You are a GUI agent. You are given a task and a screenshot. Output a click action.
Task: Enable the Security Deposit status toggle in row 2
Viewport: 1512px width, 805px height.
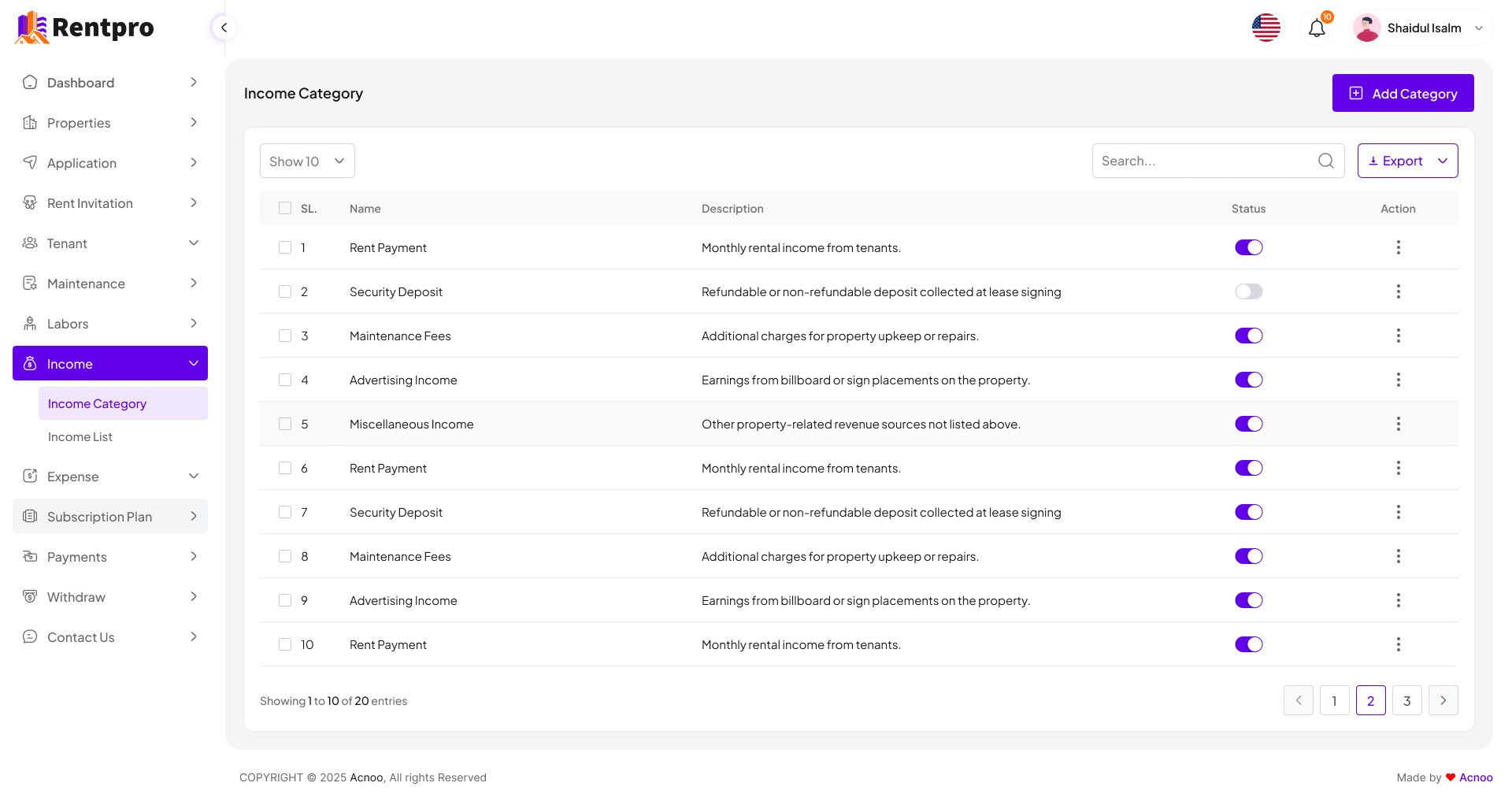click(1248, 291)
